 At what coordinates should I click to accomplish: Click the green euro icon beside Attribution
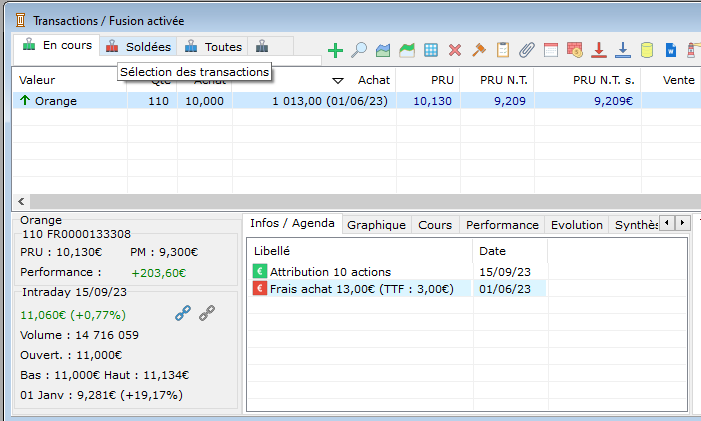tap(259, 271)
